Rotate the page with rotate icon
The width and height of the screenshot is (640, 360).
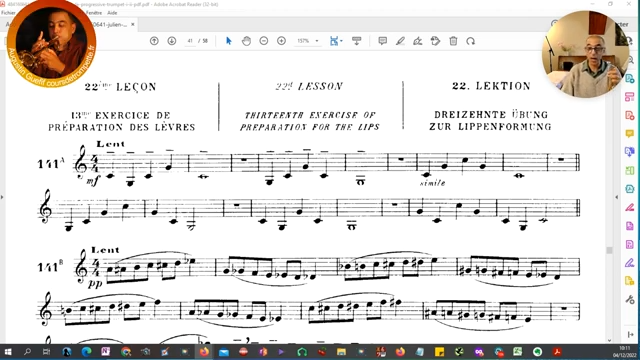point(471,41)
